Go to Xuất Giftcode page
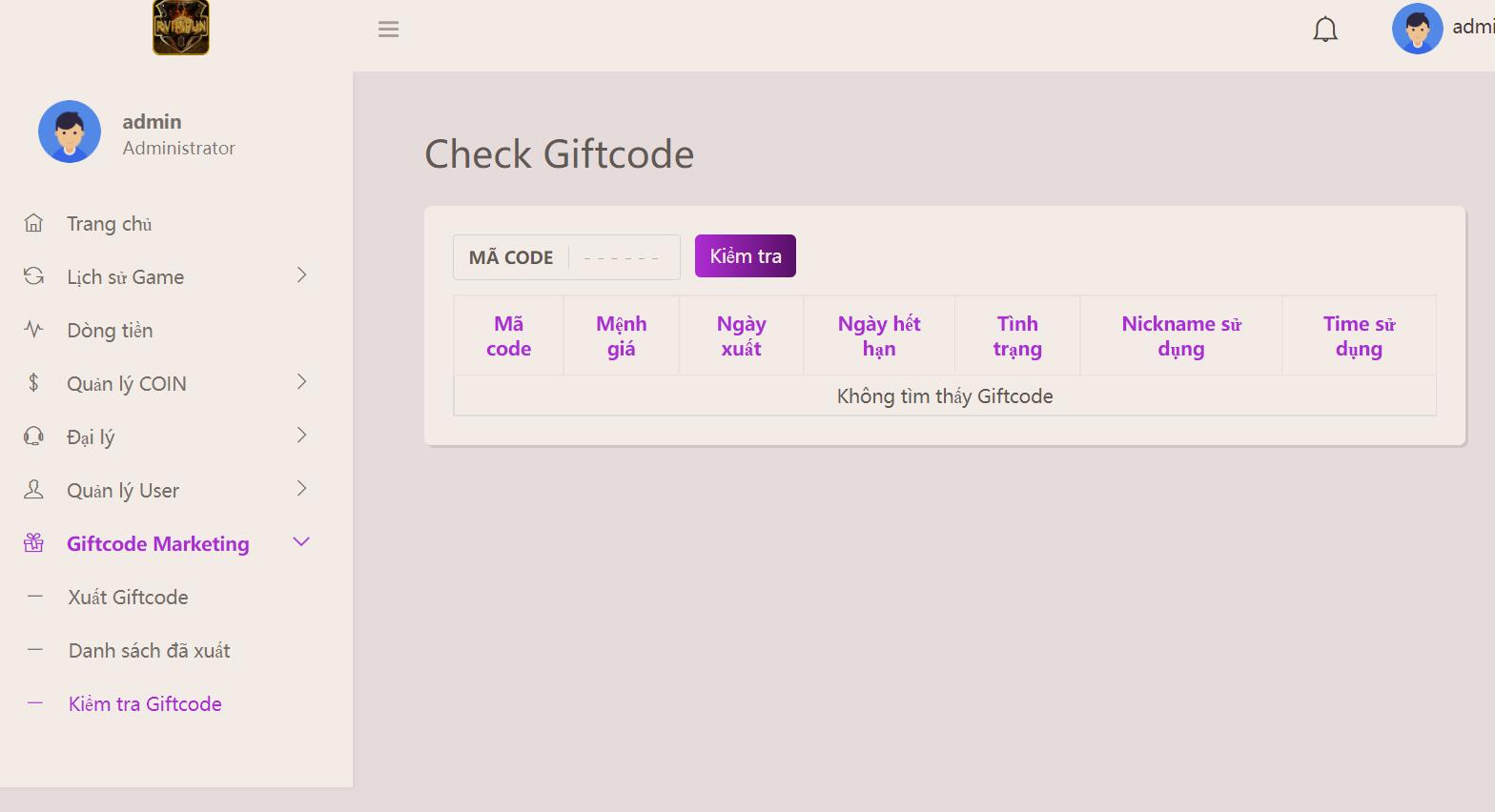Image resolution: width=1495 pixels, height=812 pixels. pos(128,598)
